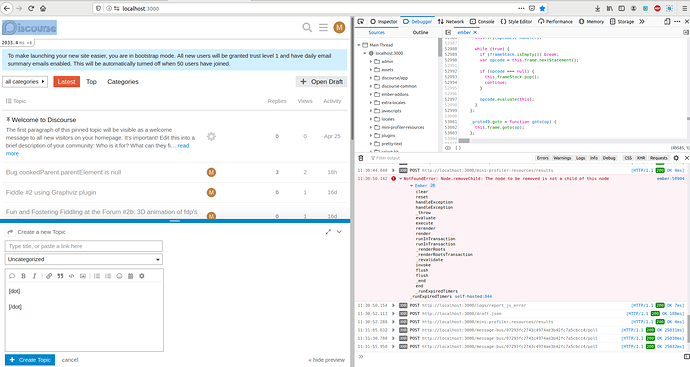Expand the discourse/app folder in Sources
Image resolution: width=690 pixels, height=367 pixels.
(x=371, y=78)
